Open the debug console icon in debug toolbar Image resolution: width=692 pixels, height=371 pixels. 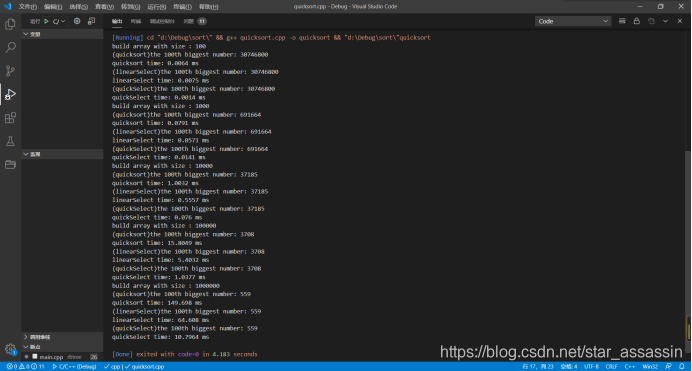coord(91,21)
